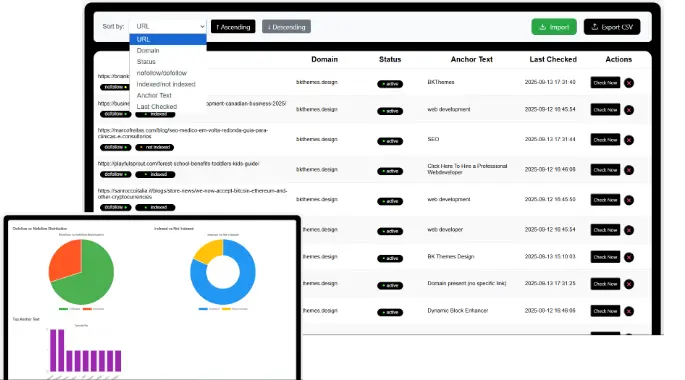Click active status in BKThemes row
The width and height of the screenshot is (685, 380).
390,84
